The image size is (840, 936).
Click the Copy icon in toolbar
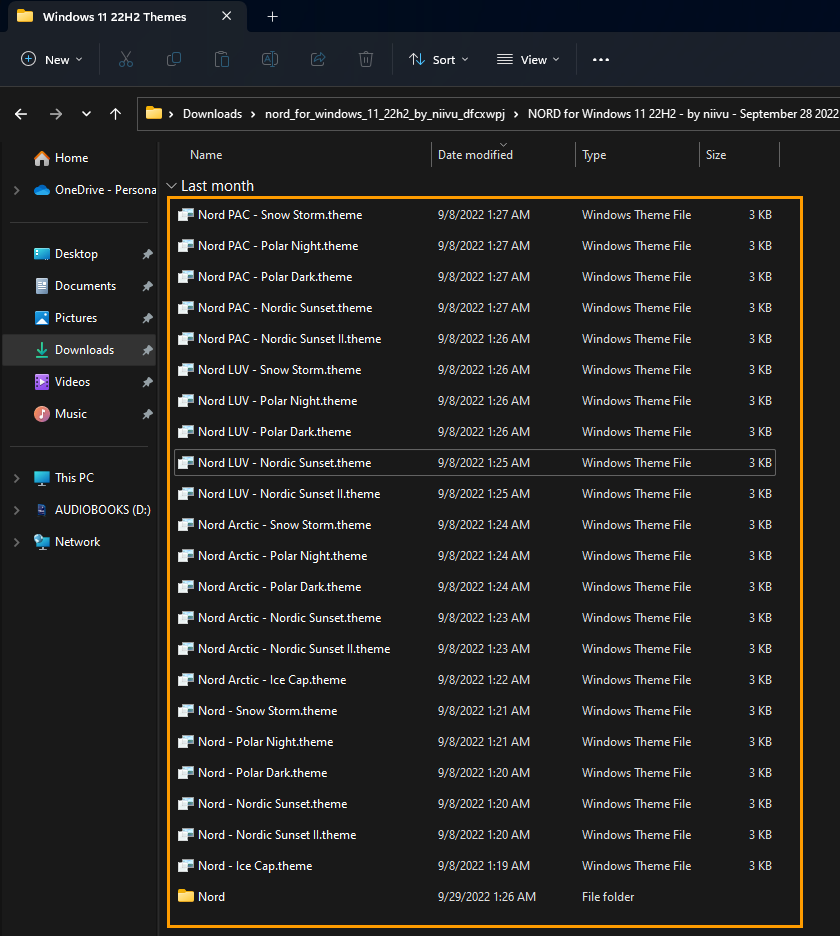tap(174, 60)
